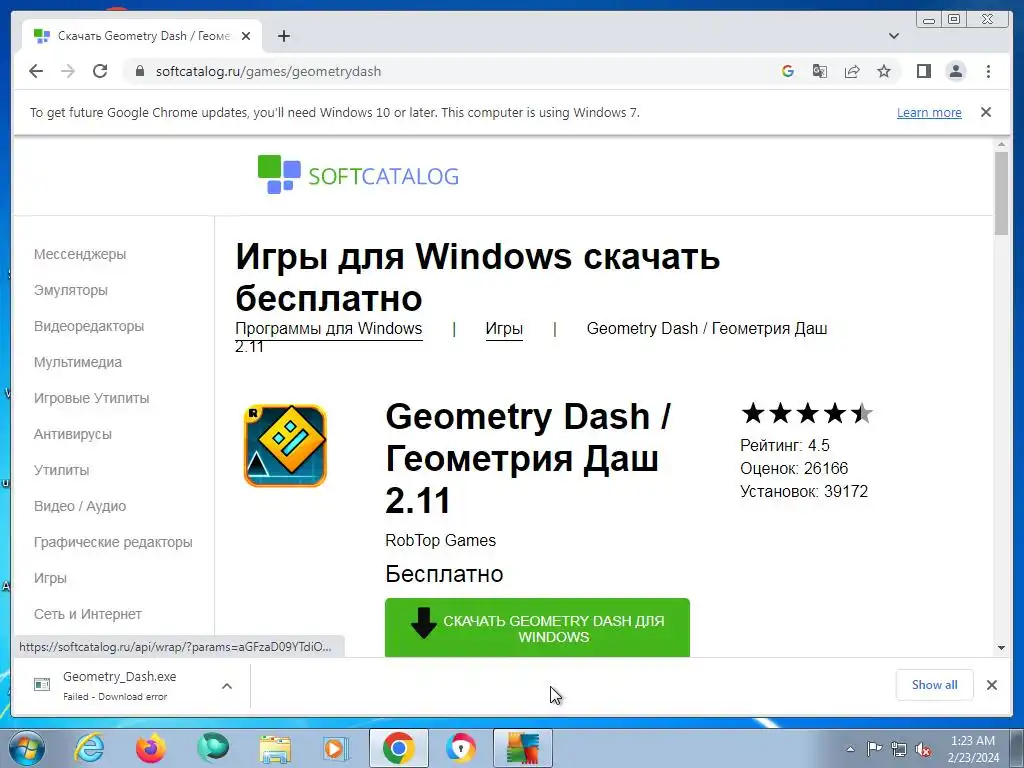Open Chrome profile avatar
Viewport: 1024px width, 768px height.
(955, 71)
